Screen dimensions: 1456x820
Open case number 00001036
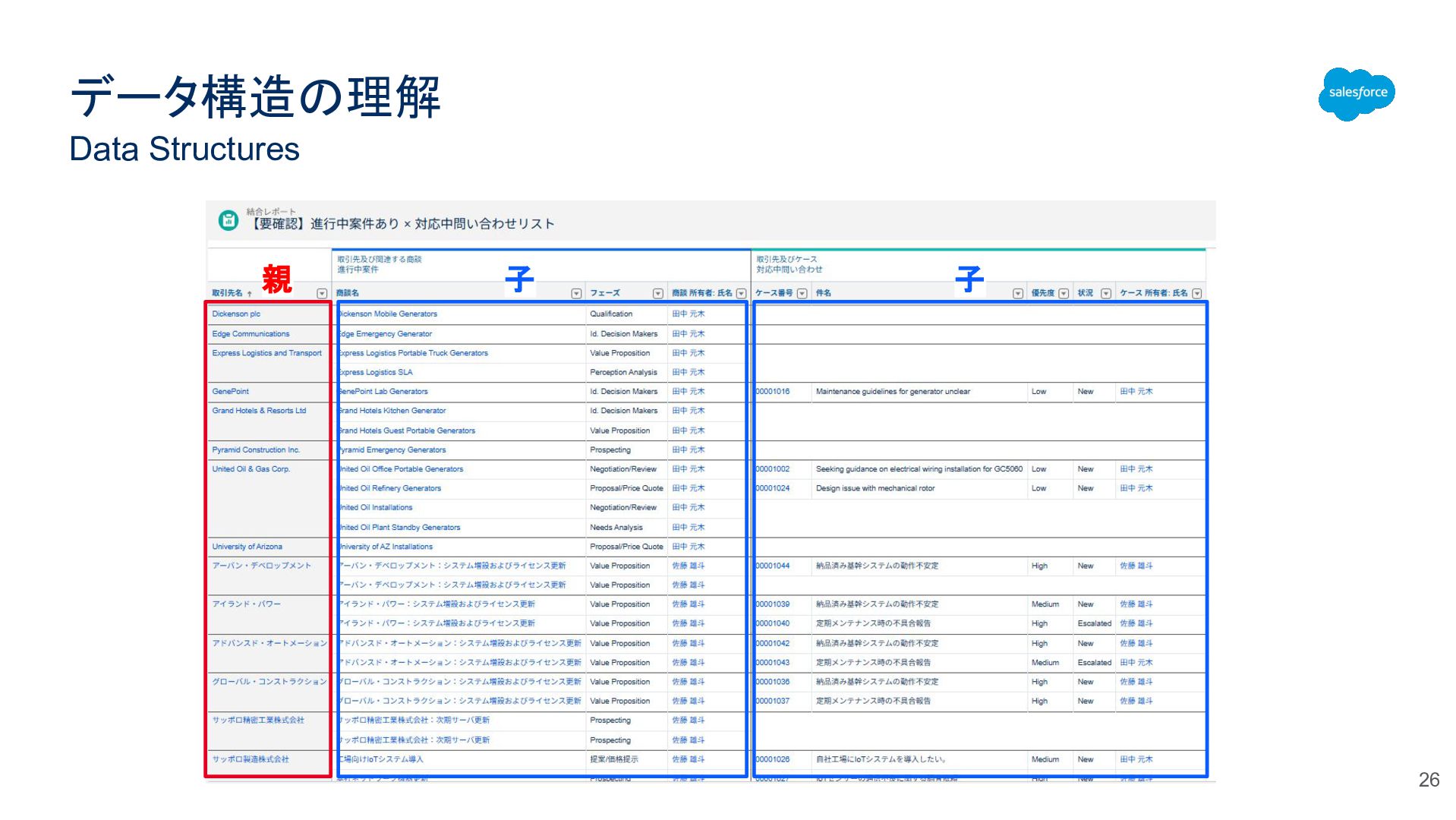pyautogui.click(x=773, y=682)
